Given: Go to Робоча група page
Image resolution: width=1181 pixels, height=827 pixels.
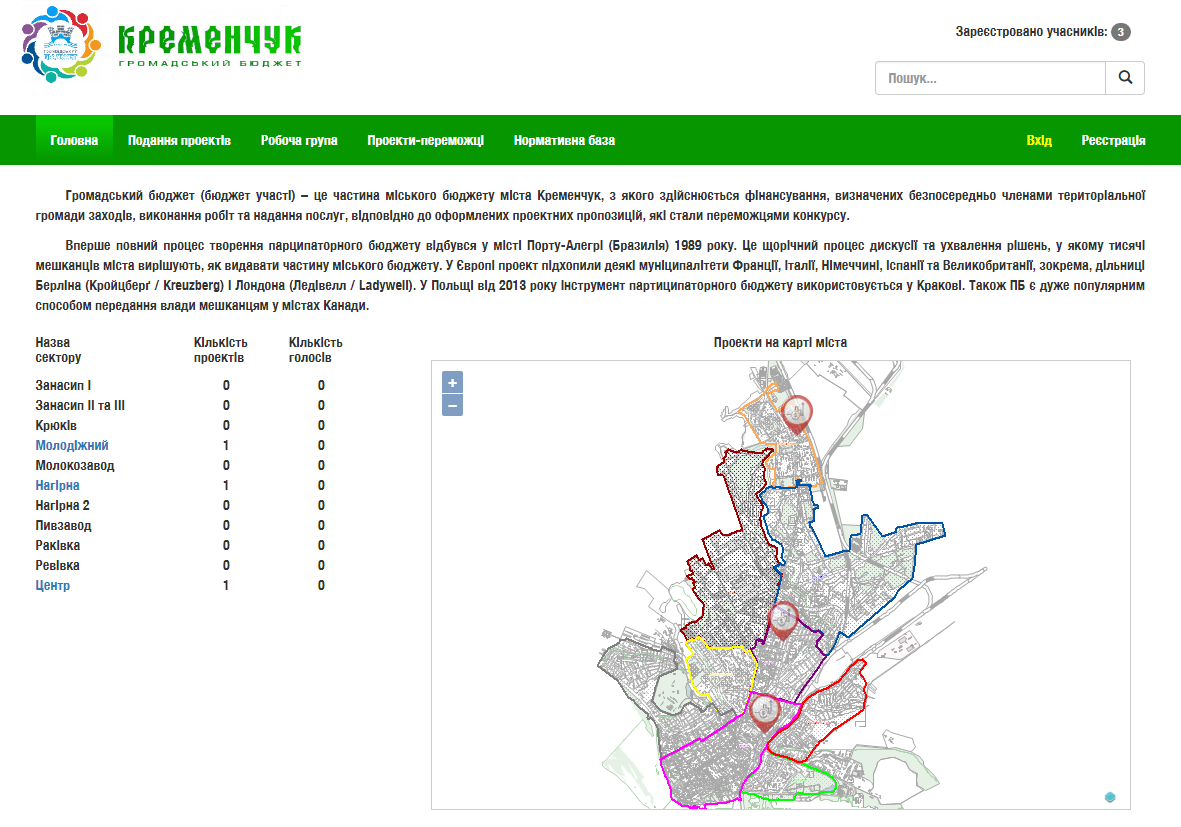Looking at the screenshot, I should tap(299, 141).
